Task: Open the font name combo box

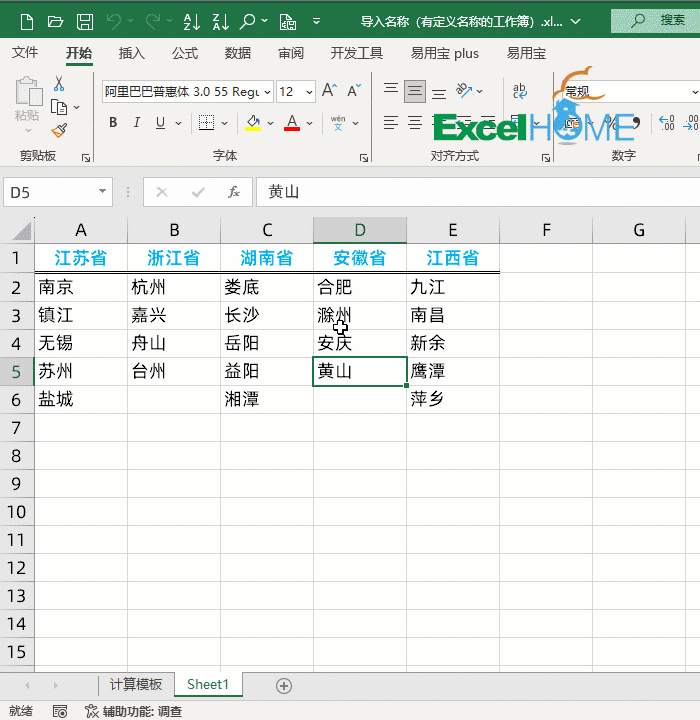Action: click(188, 91)
